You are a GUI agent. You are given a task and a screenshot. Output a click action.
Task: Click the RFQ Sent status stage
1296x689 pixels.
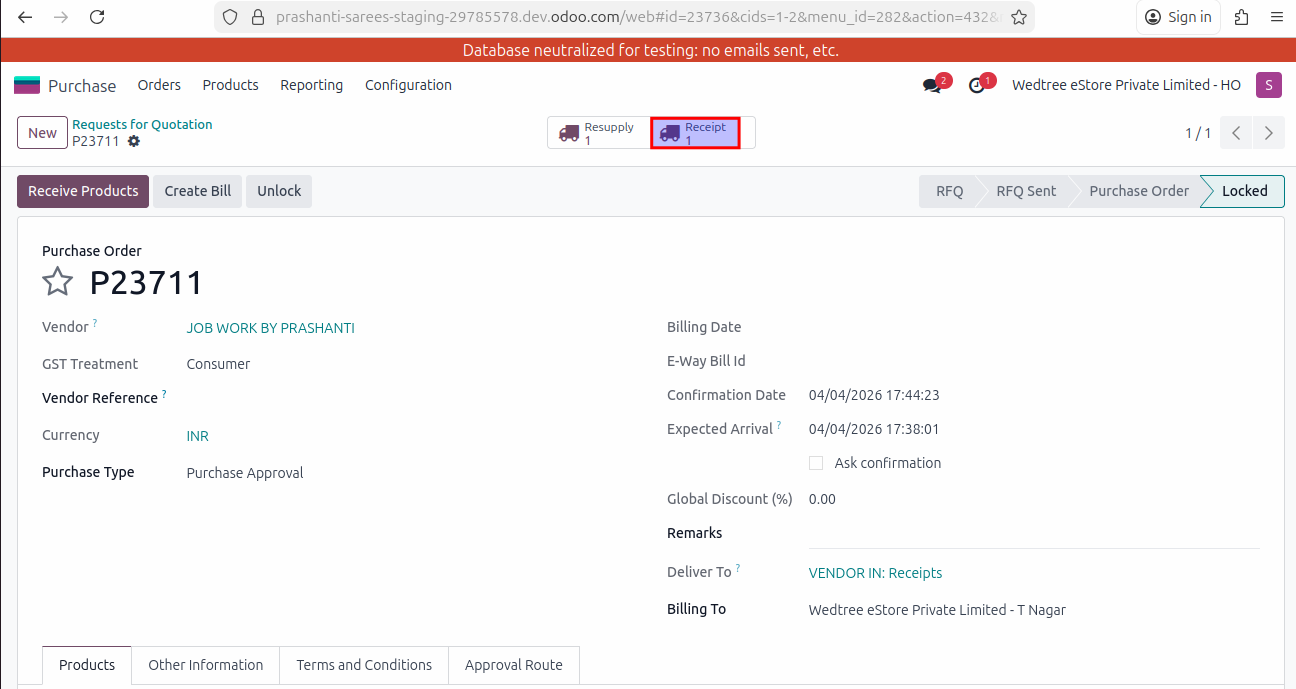1026,191
